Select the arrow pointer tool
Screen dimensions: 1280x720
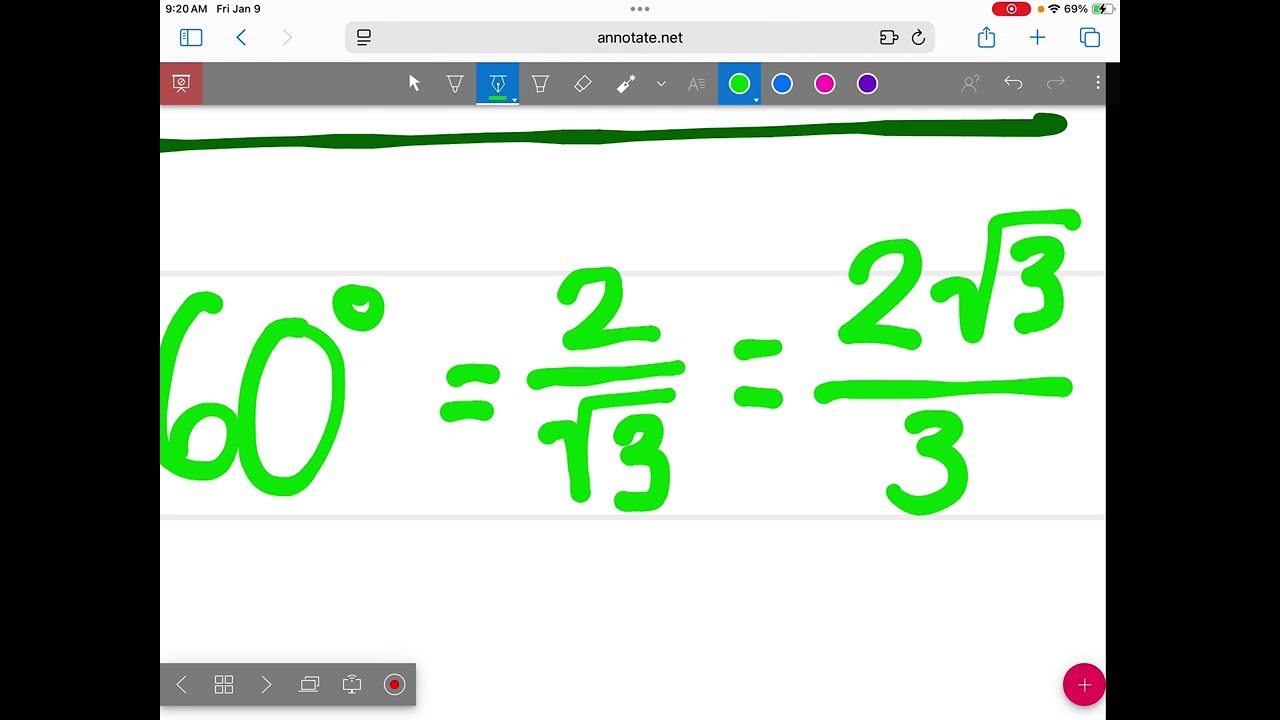(414, 84)
